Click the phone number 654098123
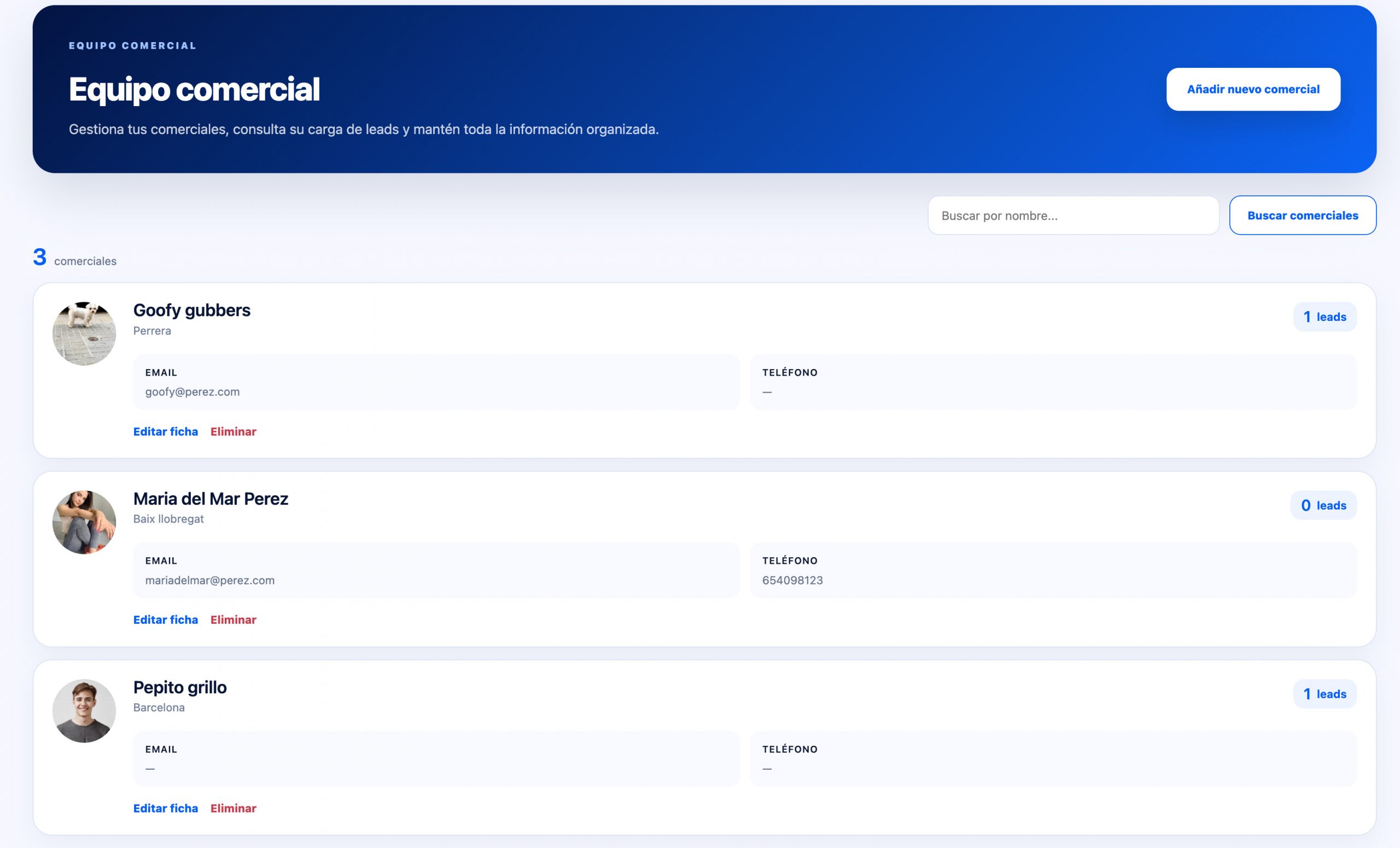 792,581
